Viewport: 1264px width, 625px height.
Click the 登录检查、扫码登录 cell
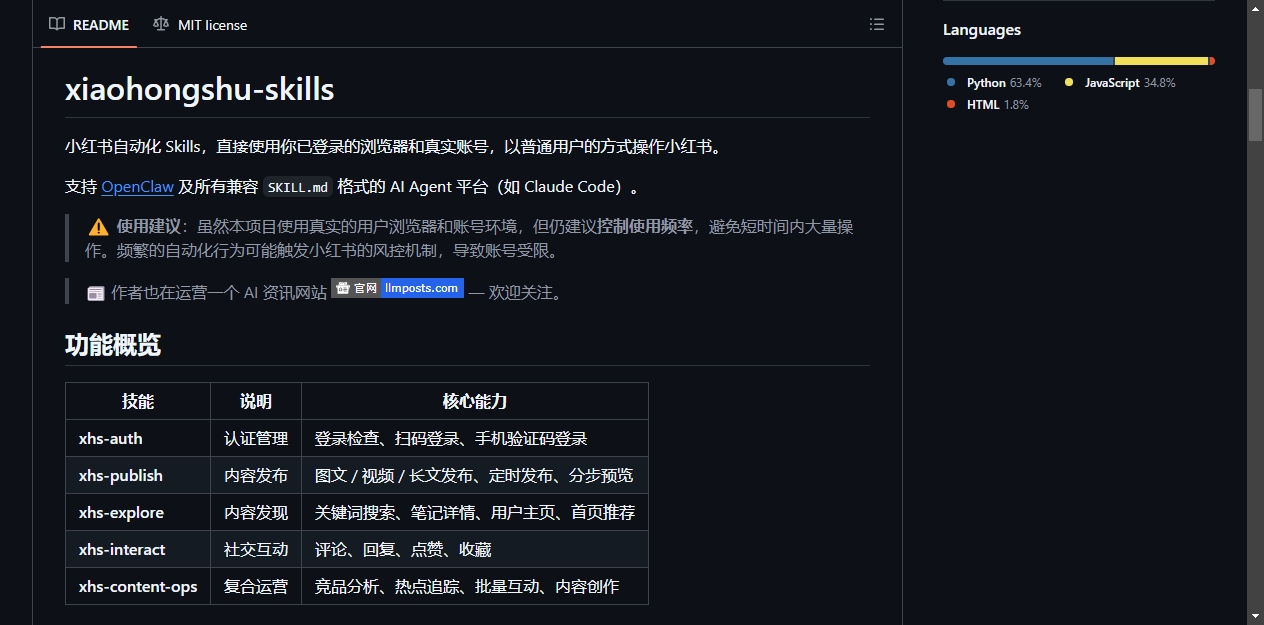tap(475, 438)
